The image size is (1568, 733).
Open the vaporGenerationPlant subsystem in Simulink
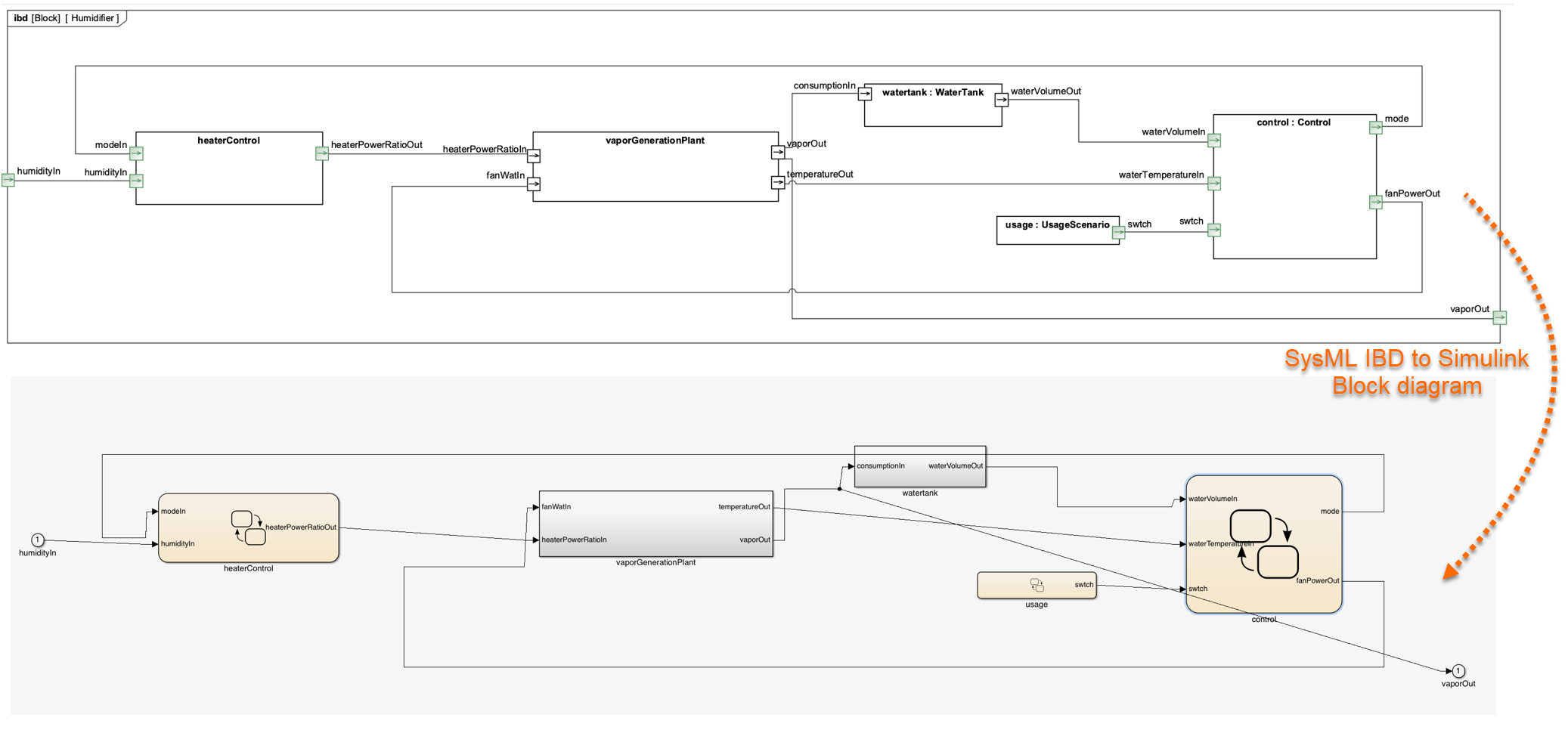656,524
